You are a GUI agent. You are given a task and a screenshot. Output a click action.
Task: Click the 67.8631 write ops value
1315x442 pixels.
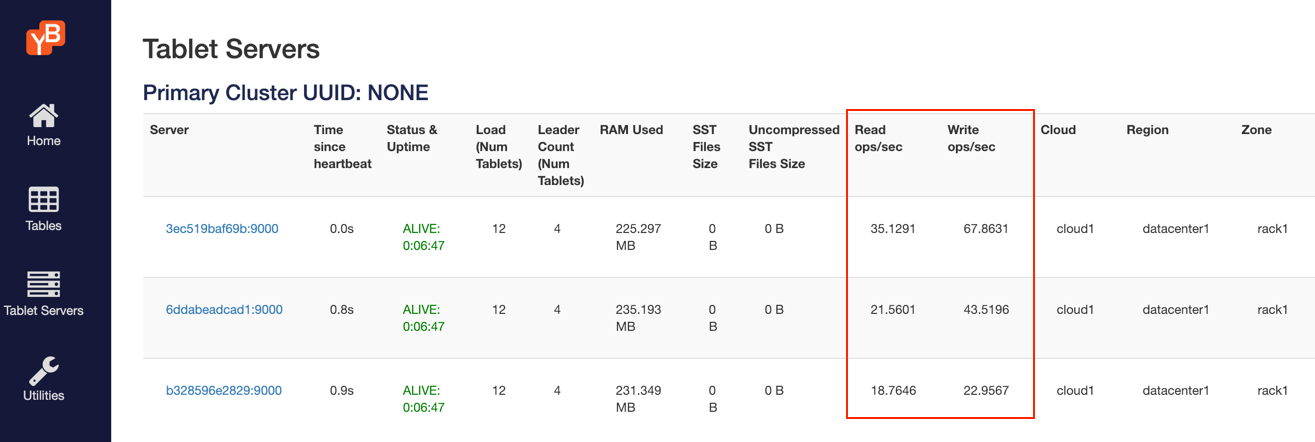point(978,229)
